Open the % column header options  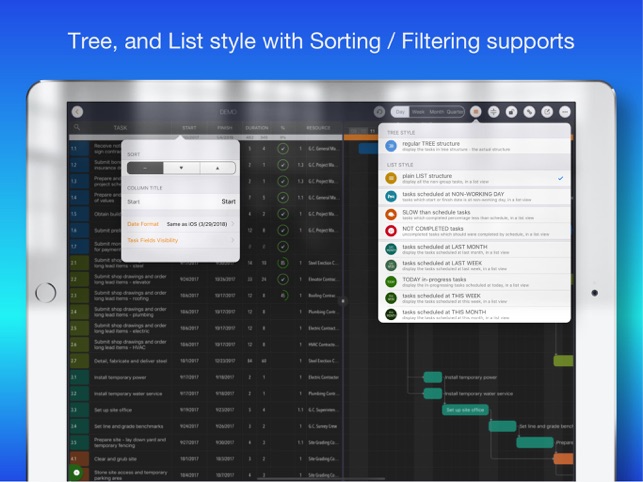coord(283,128)
